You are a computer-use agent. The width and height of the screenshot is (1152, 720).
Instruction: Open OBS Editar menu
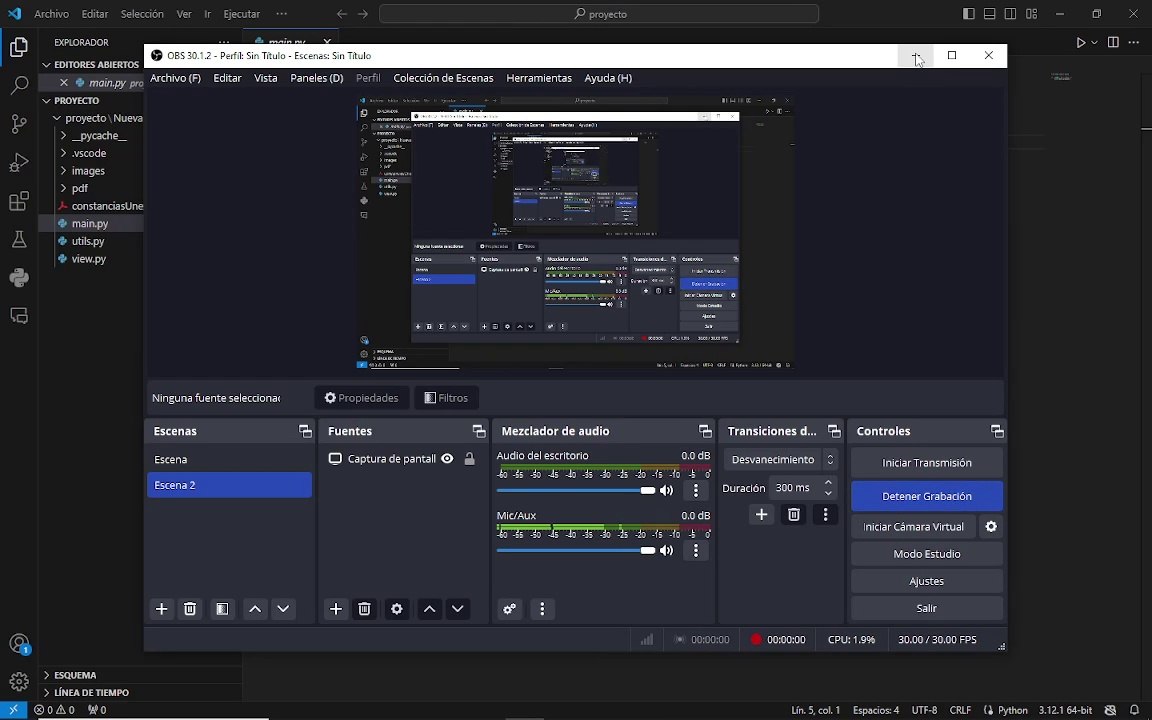click(227, 78)
